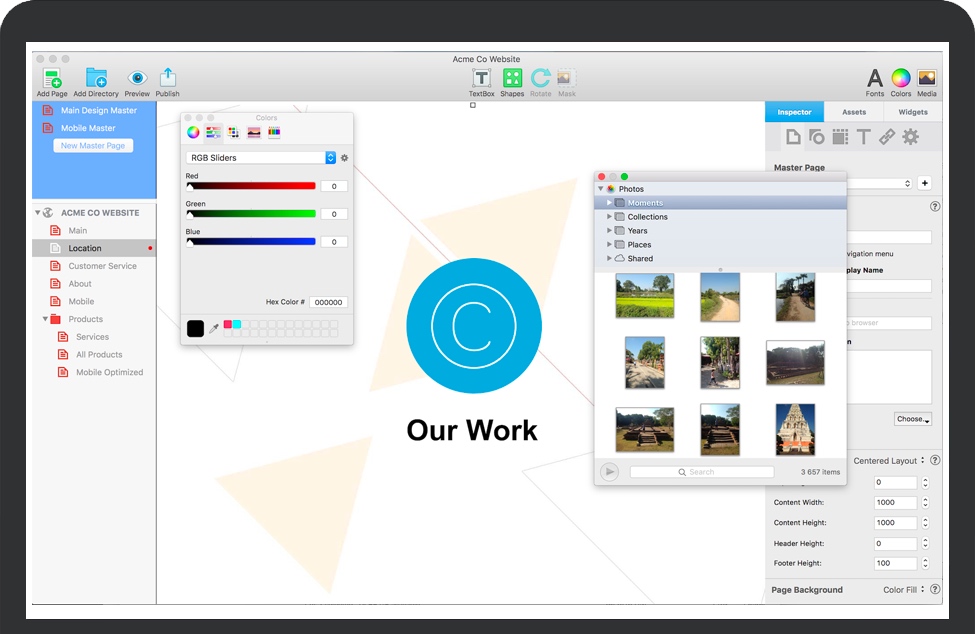Image resolution: width=975 pixels, height=634 pixels.
Task: Click the Publish toolbar icon
Action: (x=168, y=79)
